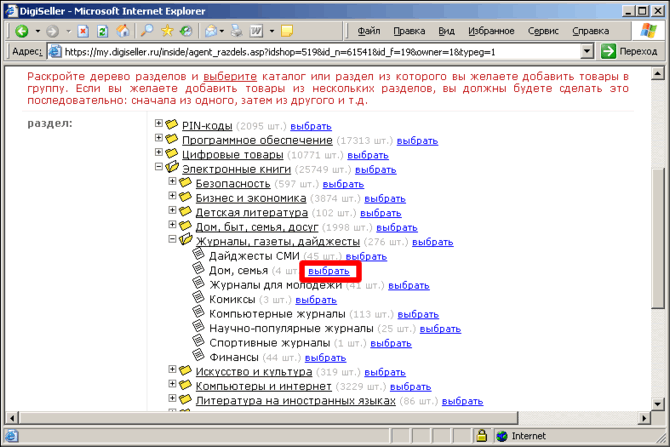Image resolution: width=670 pixels, height=447 pixels.
Task: Click vertical scrollbar up arrow
Action: point(658,74)
